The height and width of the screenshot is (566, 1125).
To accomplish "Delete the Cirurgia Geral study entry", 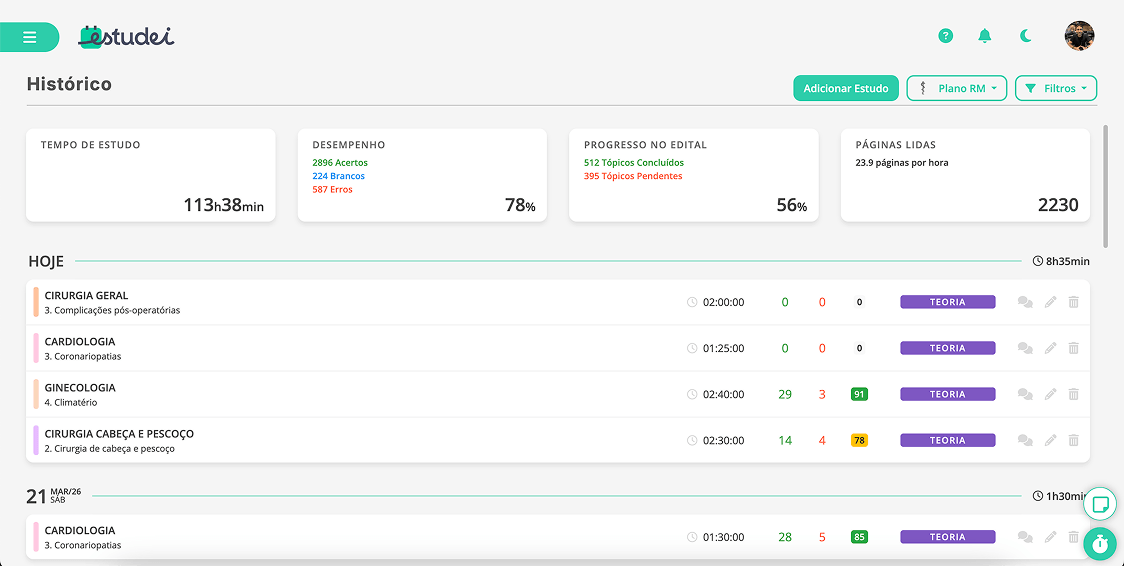I will click(1073, 302).
